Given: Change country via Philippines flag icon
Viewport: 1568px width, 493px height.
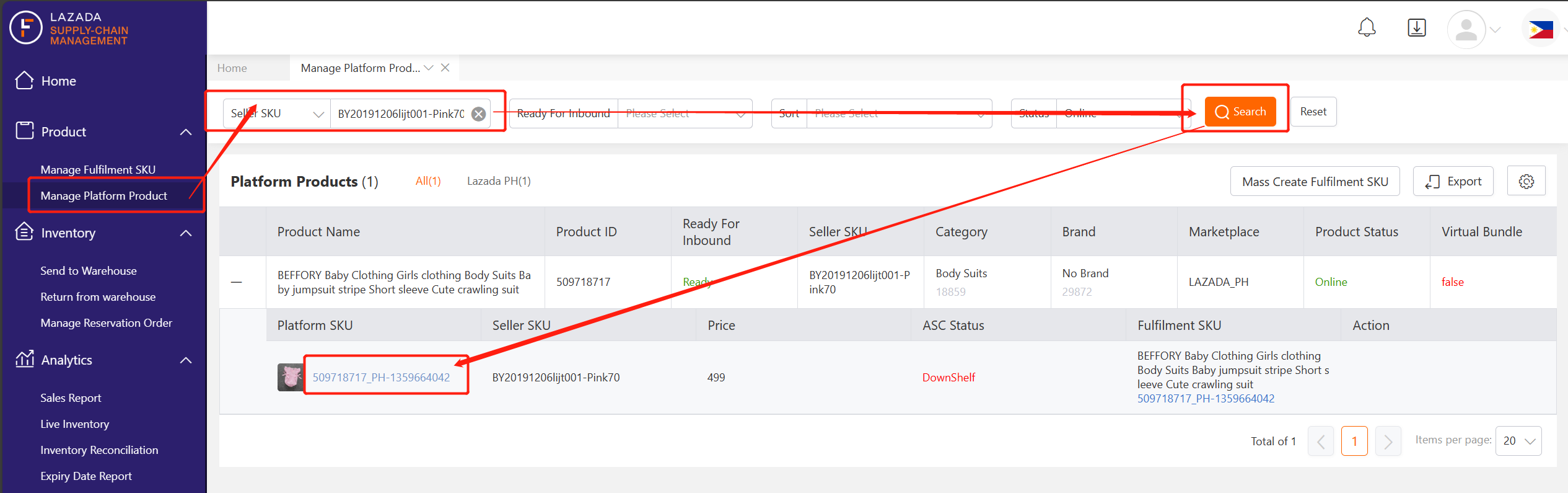Looking at the screenshot, I should (x=1541, y=29).
